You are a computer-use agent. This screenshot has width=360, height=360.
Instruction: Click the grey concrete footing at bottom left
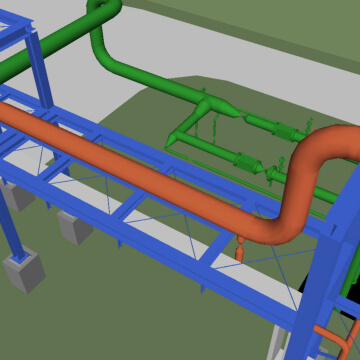(x=24, y=269)
